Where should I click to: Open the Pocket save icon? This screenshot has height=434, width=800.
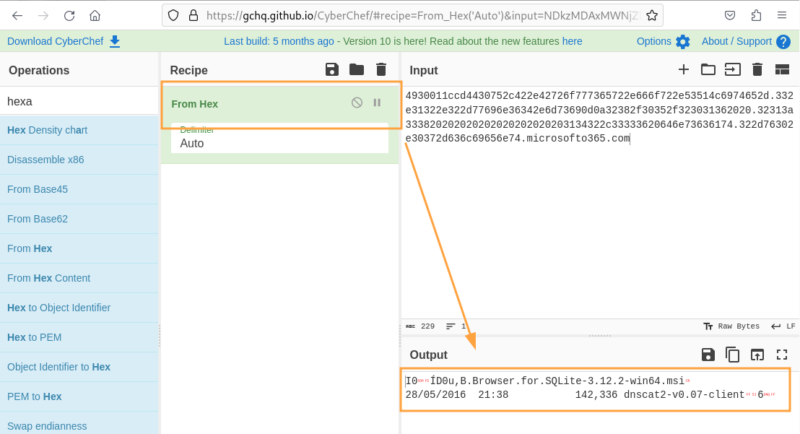point(730,16)
